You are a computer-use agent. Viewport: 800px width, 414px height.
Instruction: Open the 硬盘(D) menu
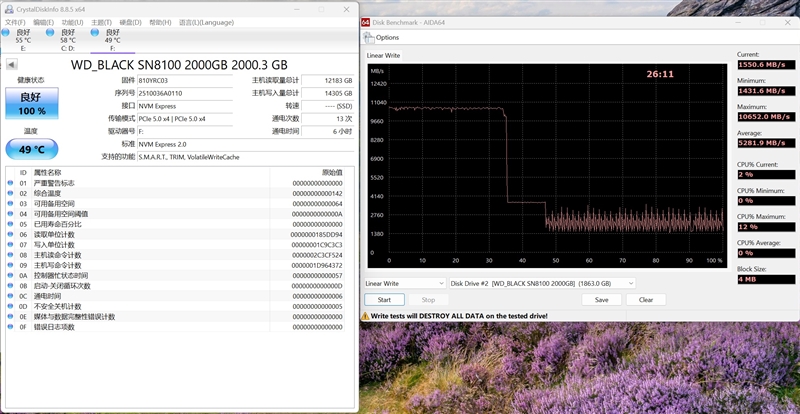coord(131,22)
